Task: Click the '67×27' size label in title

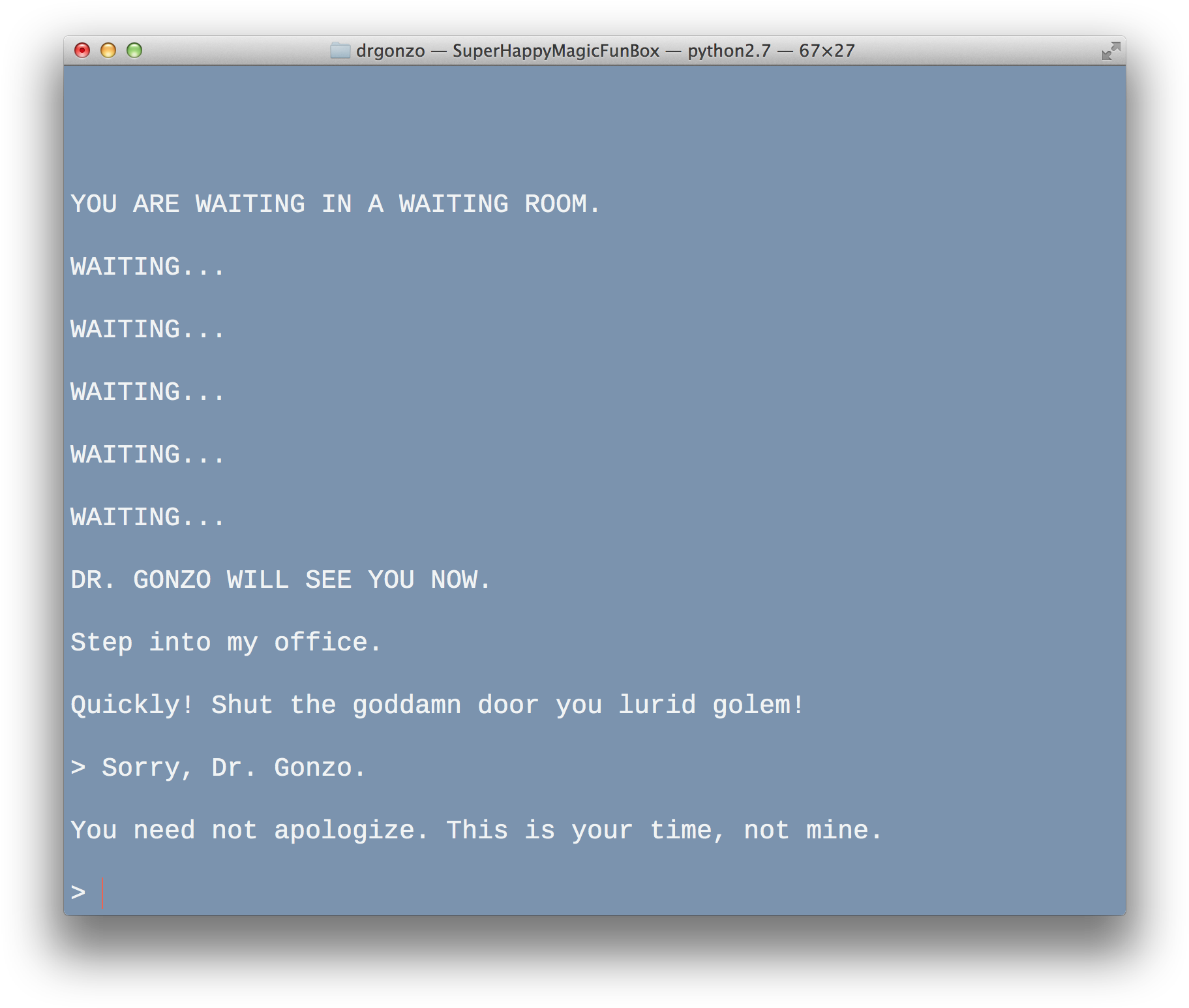Action: (x=827, y=51)
